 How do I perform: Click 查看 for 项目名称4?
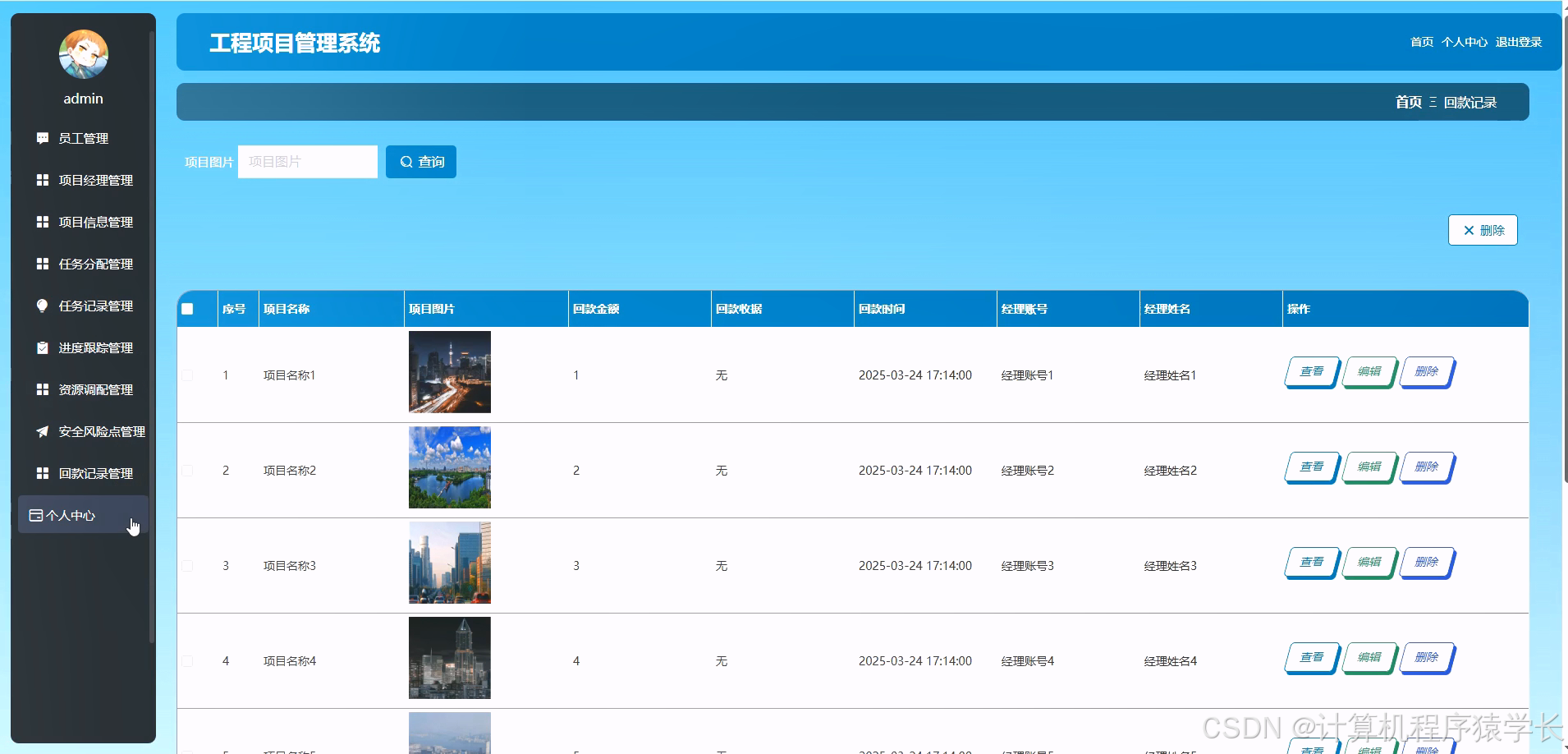1312,658
